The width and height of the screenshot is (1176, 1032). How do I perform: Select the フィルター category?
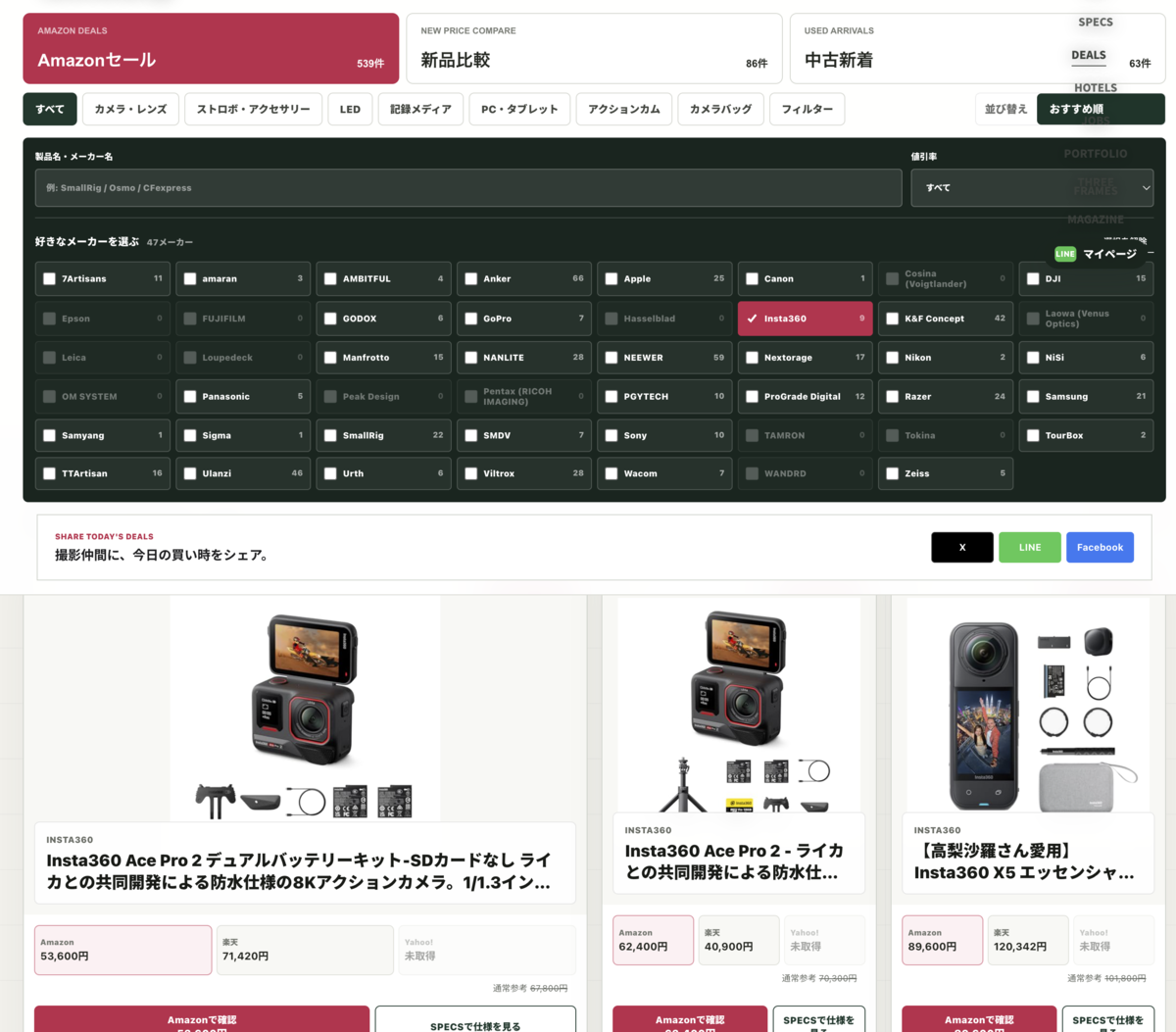(808, 109)
